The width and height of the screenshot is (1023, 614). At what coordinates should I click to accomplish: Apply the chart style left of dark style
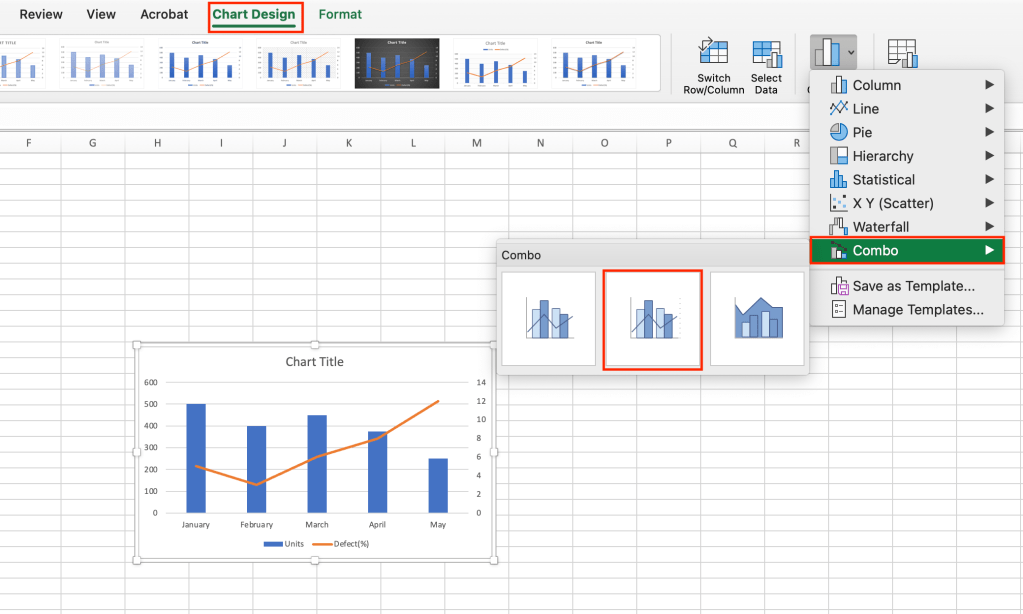point(298,63)
